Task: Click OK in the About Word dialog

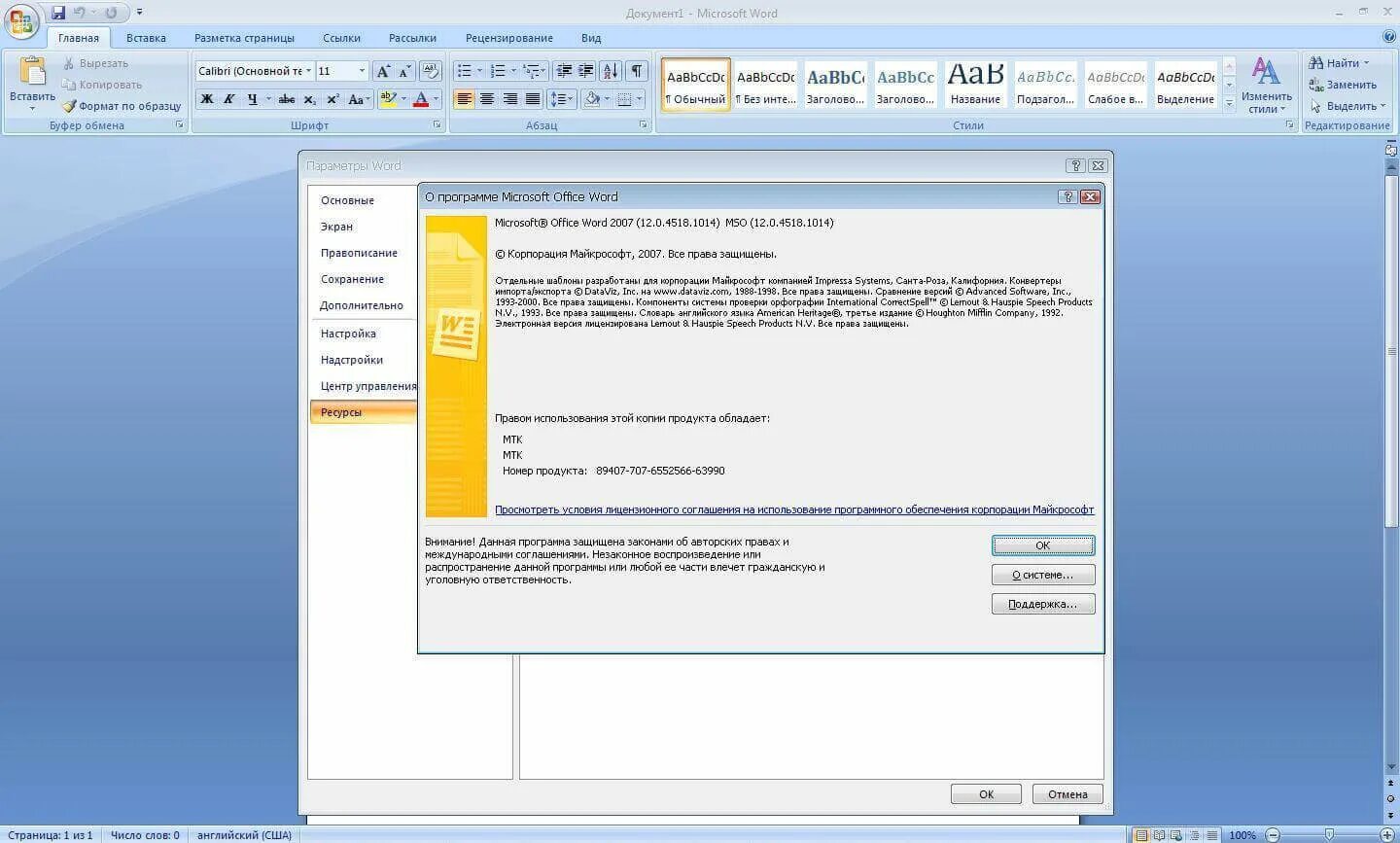Action: coord(1043,545)
